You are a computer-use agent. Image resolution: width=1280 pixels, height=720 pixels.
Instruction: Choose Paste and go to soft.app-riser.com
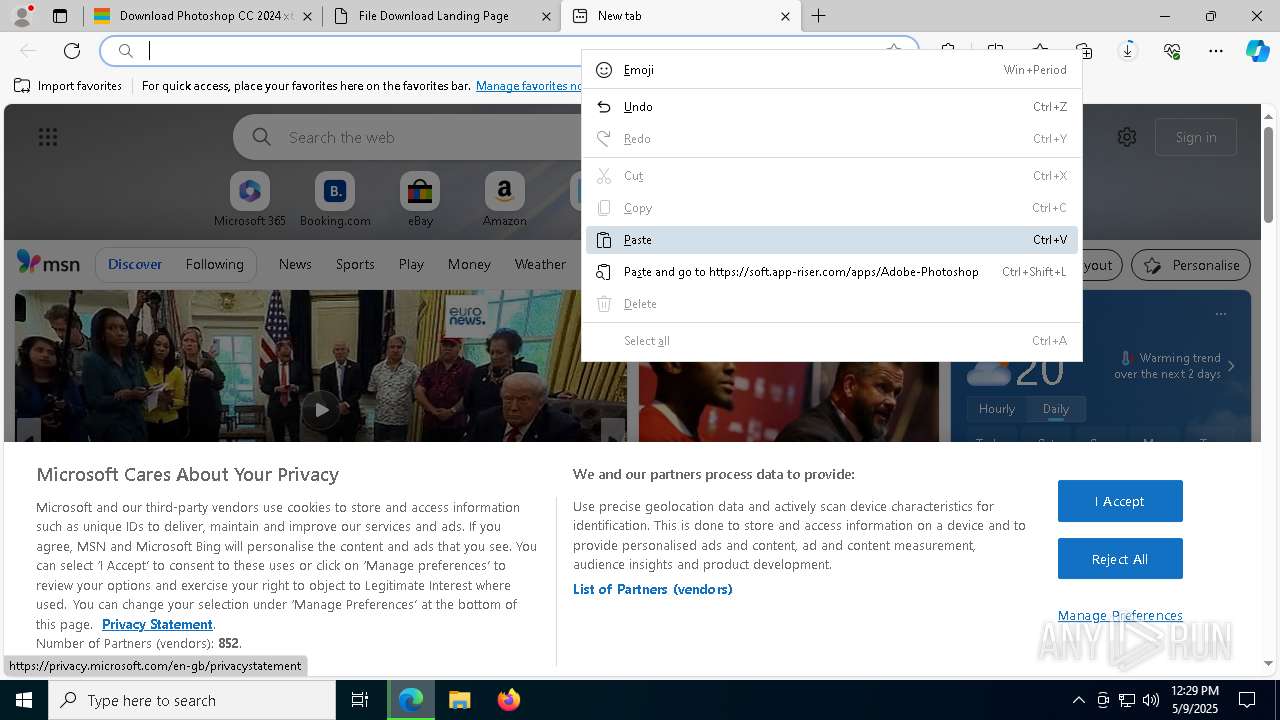831,272
